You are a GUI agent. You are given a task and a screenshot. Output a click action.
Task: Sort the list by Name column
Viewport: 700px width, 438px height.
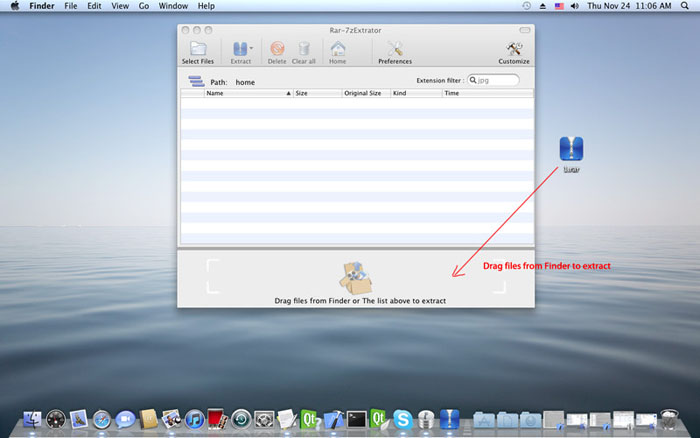245,93
